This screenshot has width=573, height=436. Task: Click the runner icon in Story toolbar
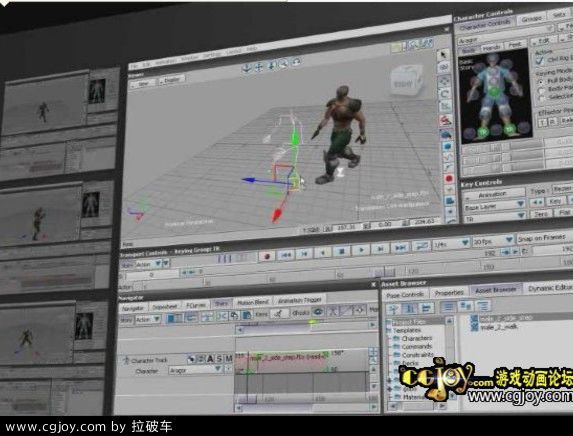pos(279,313)
